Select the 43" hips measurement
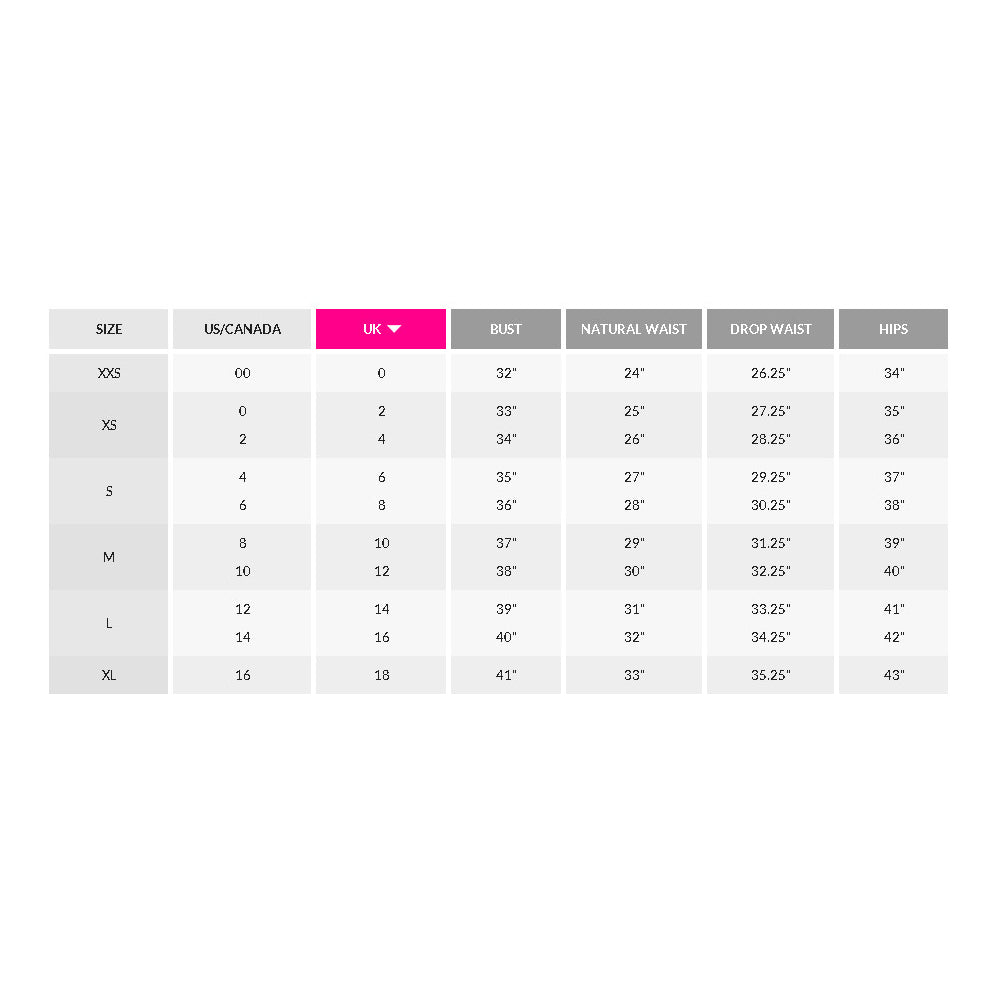 894,675
